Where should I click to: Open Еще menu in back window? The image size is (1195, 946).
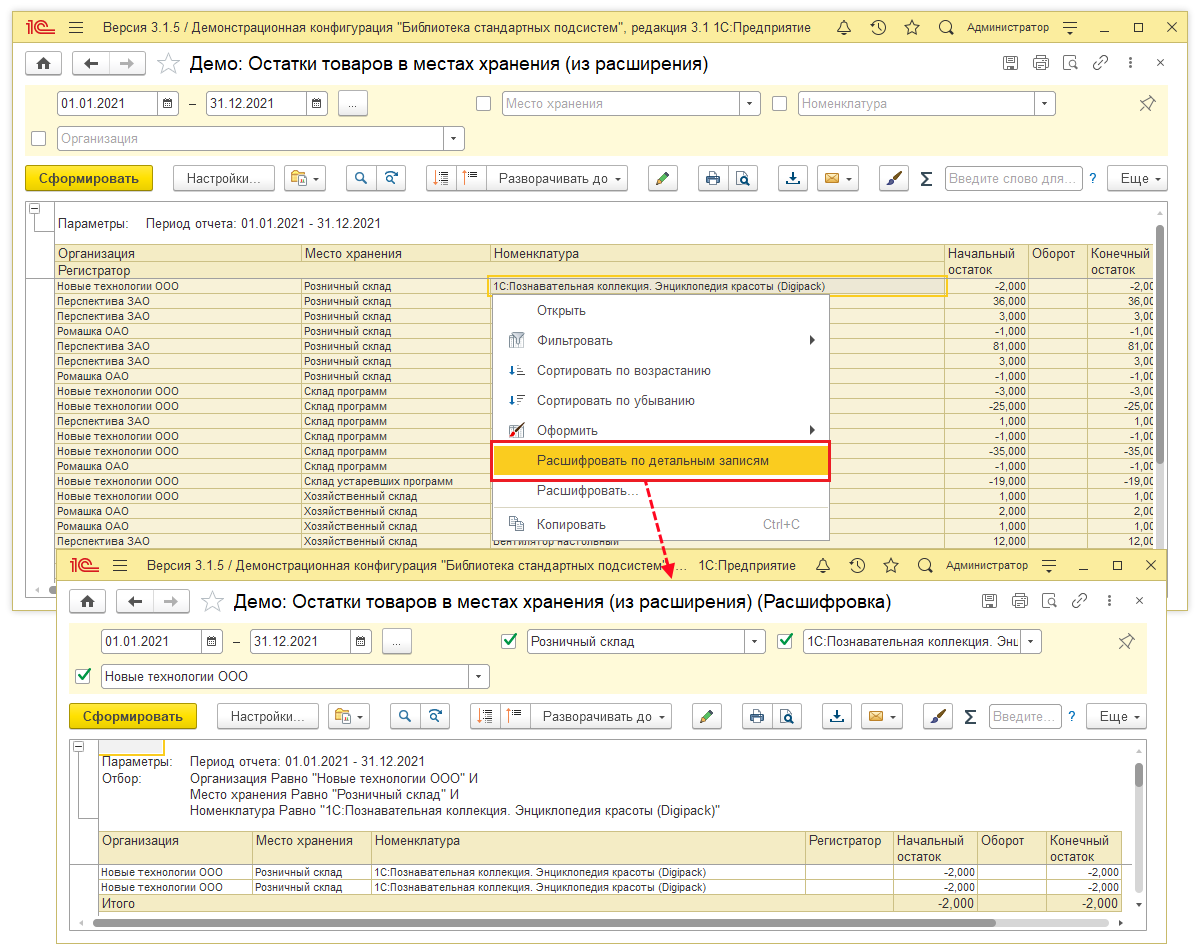(1138, 178)
